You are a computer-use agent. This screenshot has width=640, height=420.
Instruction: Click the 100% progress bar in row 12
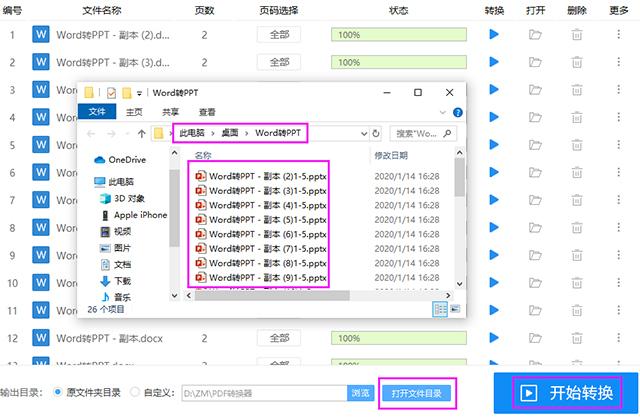(x=399, y=338)
